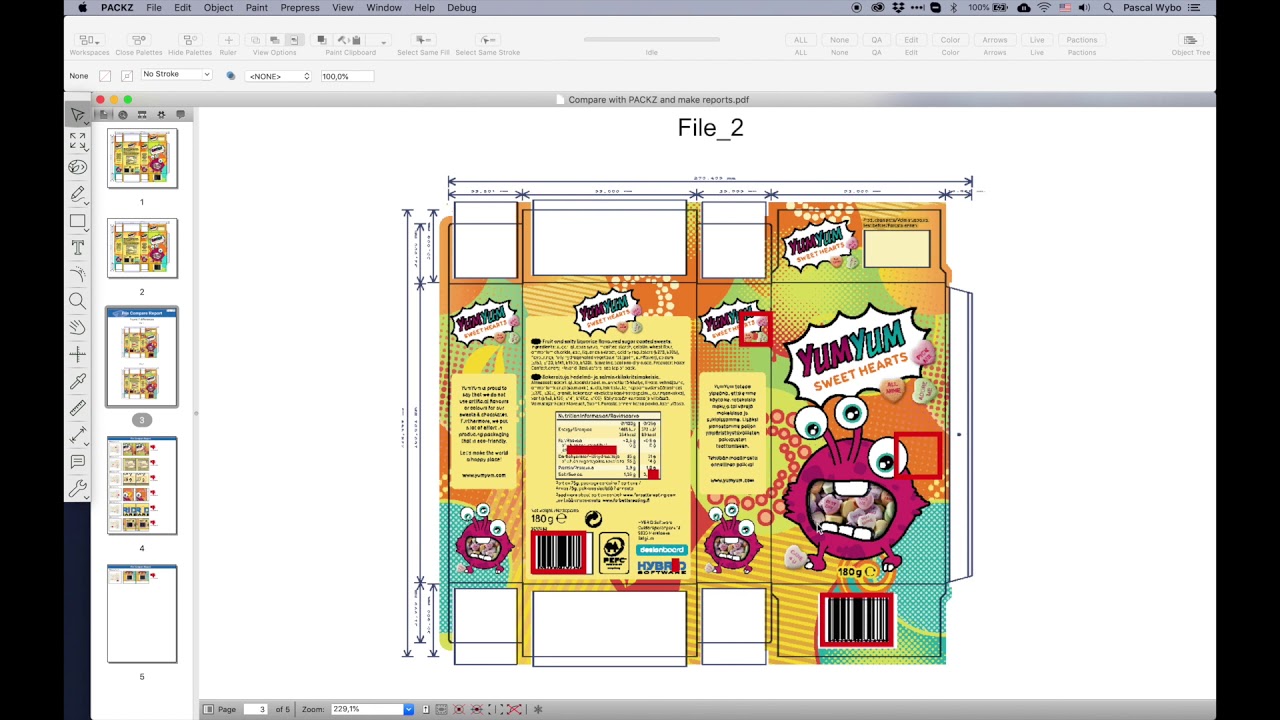Toggle the None view filter
The image size is (1280, 720).
pos(839,40)
